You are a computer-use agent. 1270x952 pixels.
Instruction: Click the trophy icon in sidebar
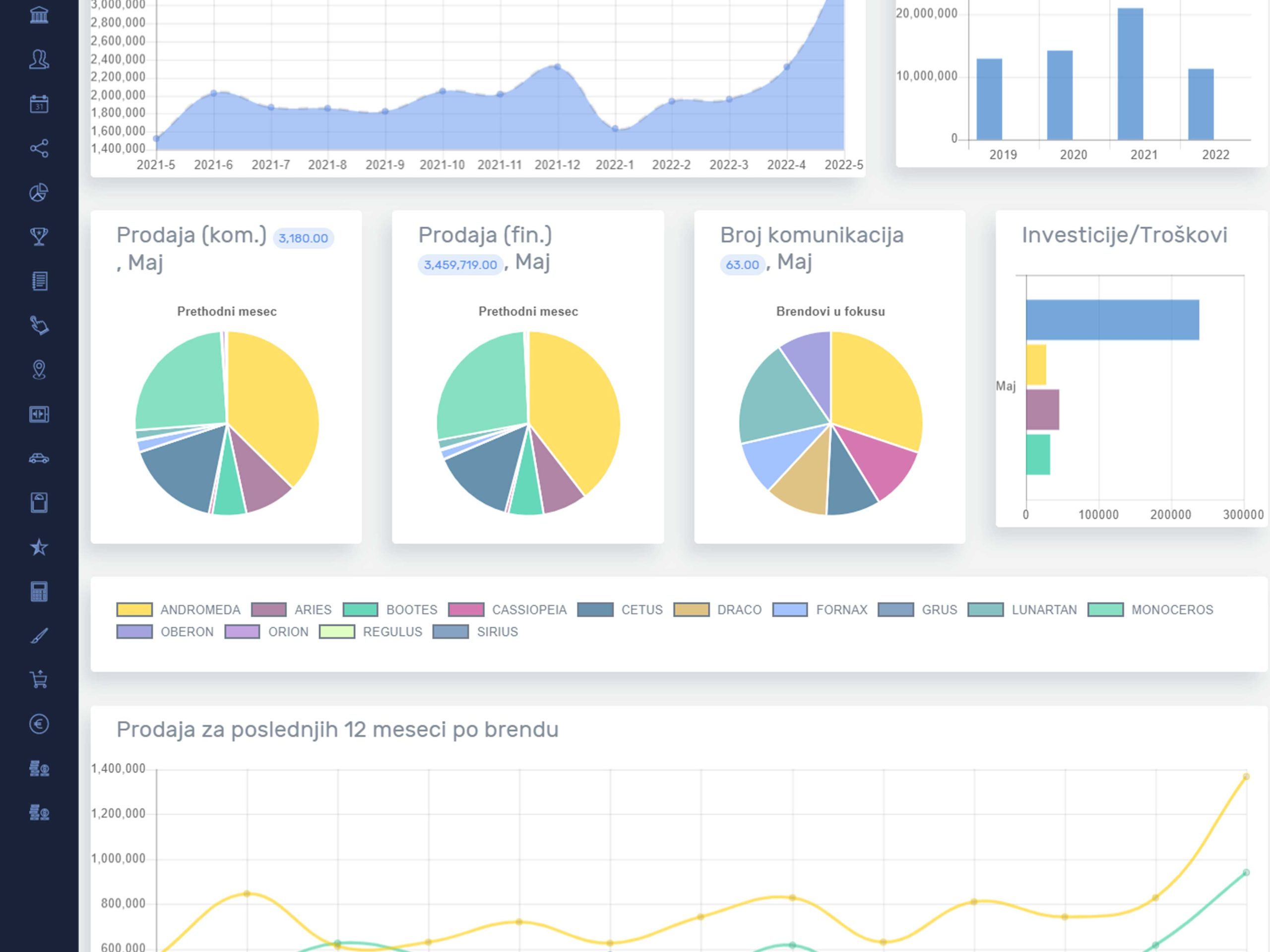[39, 237]
